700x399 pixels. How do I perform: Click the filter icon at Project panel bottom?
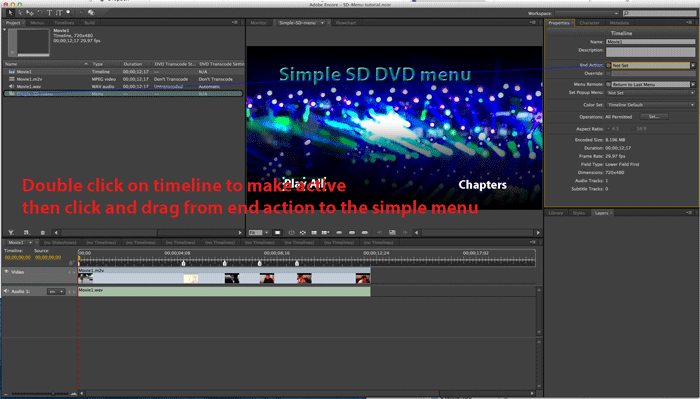11,233
